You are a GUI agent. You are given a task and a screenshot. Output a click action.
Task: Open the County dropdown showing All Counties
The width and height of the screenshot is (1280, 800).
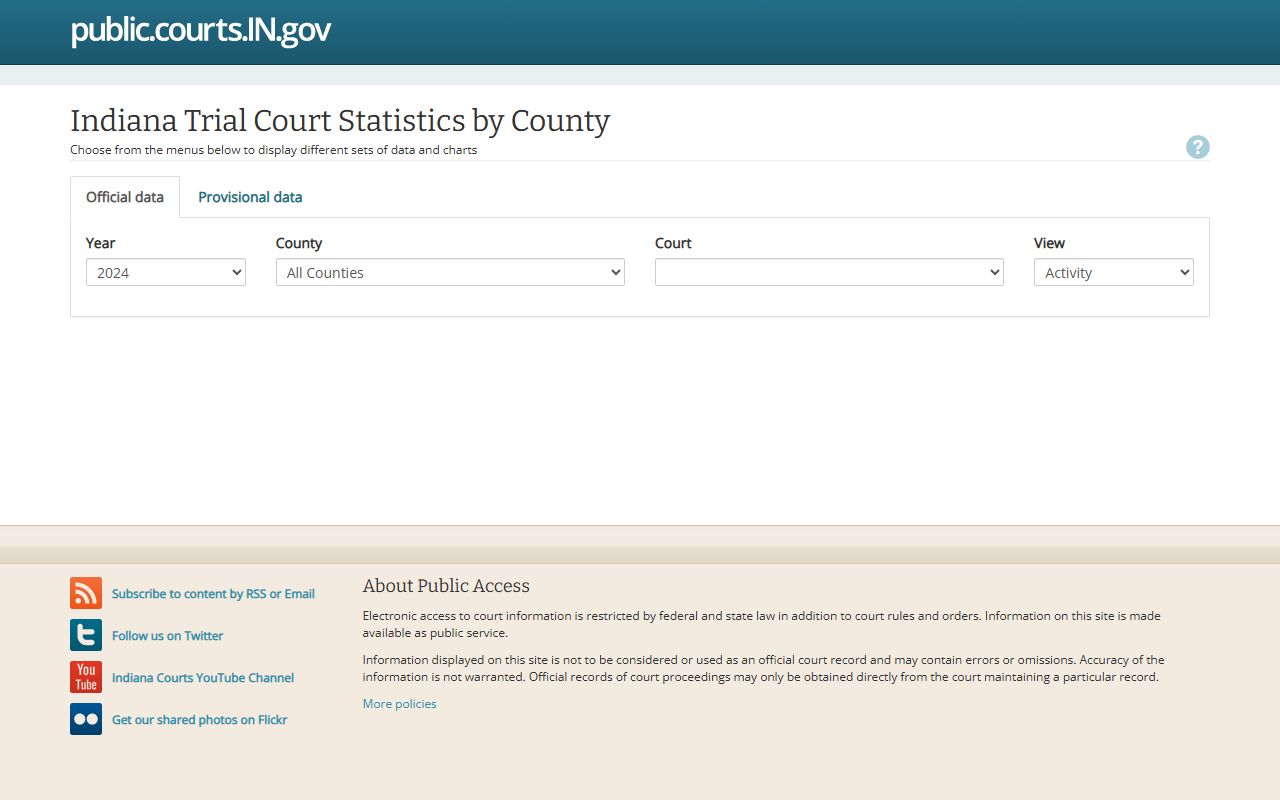(450, 272)
